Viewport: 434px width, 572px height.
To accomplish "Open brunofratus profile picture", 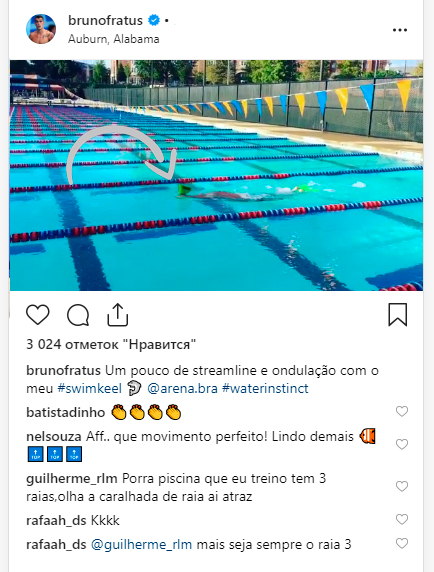I will (x=41, y=29).
